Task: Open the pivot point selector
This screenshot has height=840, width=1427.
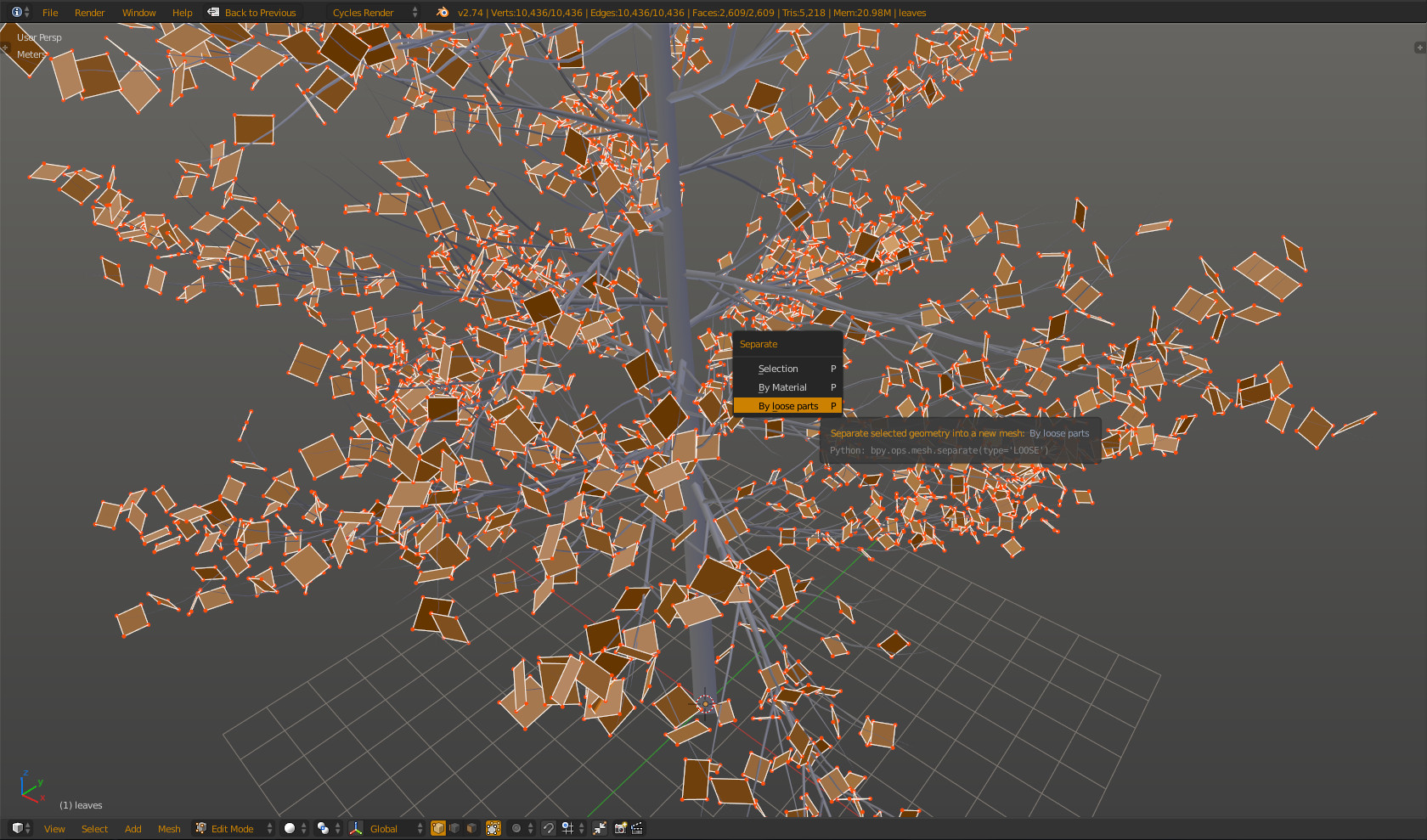Action: point(328,828)
